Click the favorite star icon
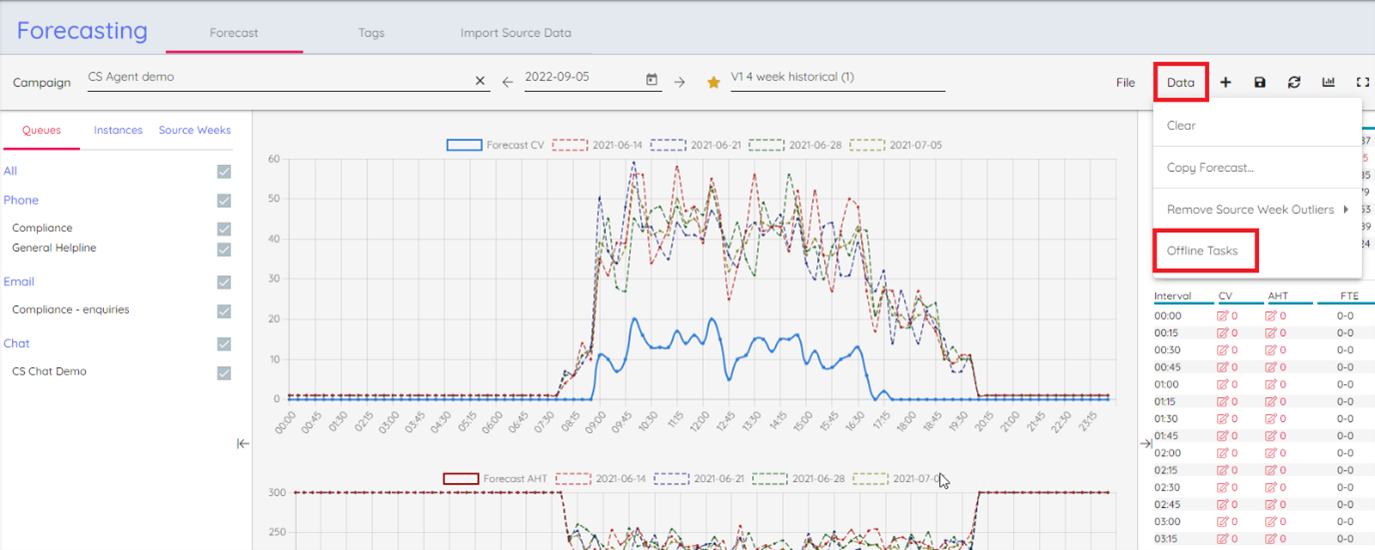 coord(713,82)
